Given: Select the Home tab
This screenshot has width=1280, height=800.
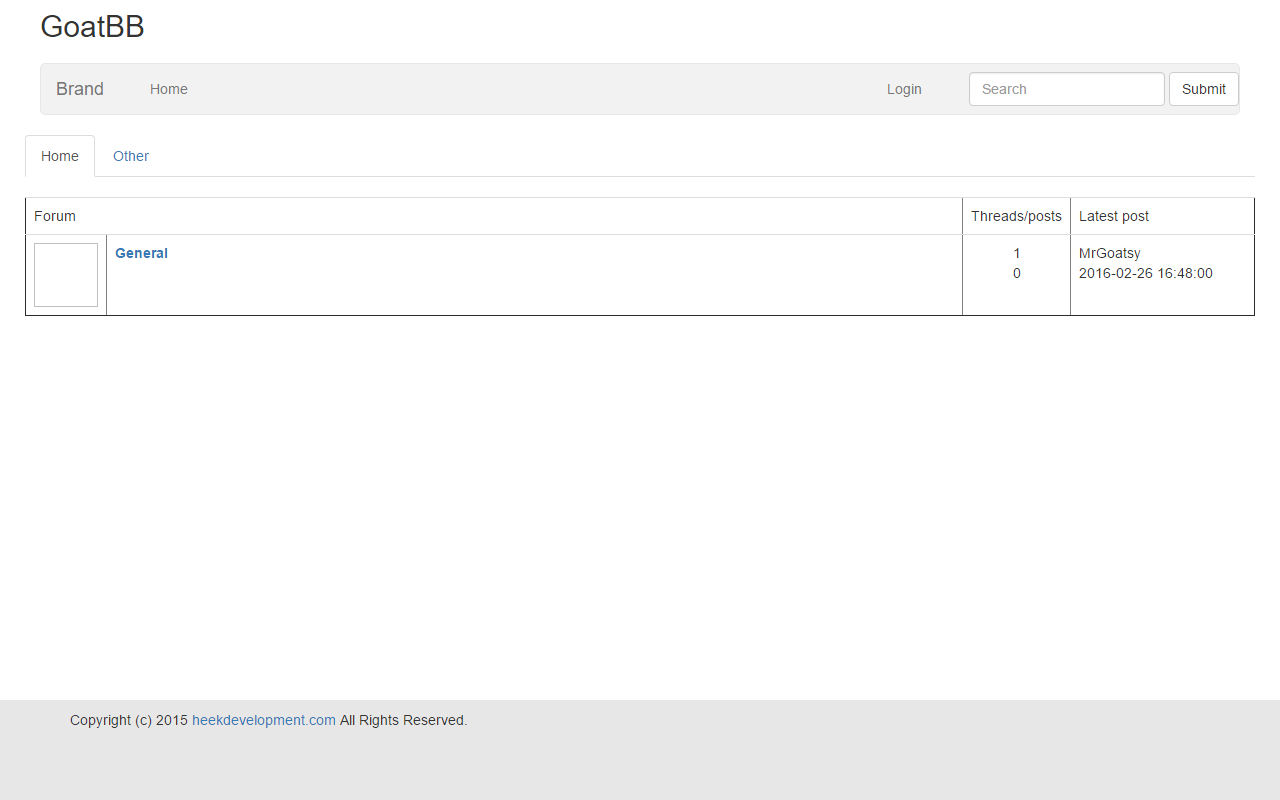Looking at the screenshot, I should (x=60, y=156).
